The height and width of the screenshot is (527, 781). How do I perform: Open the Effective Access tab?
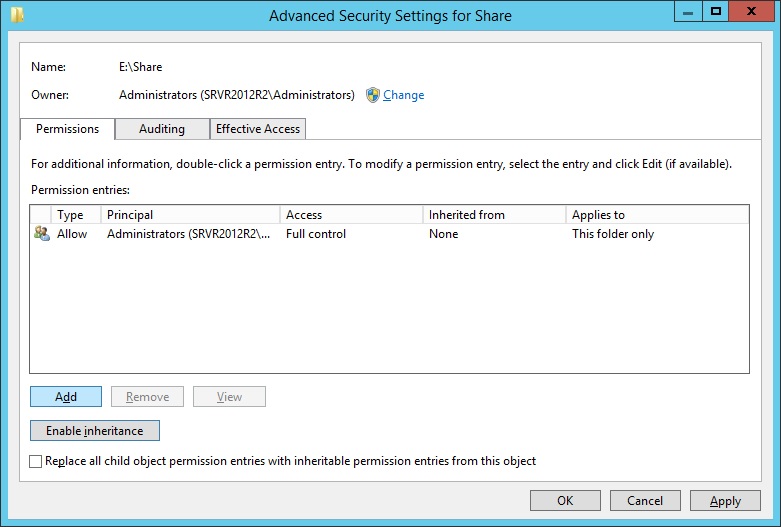pos(258,129)
